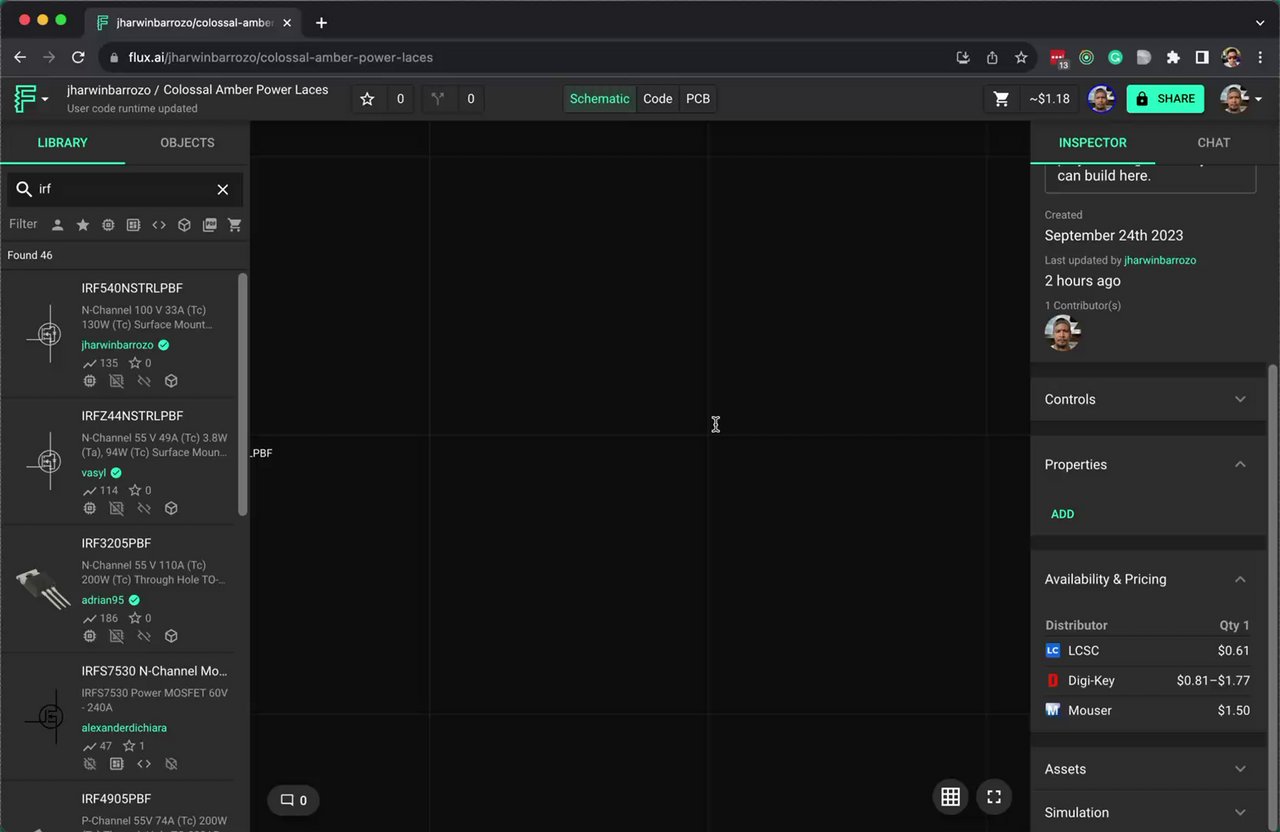This screenshot has height=832, width=1280.
Task: Bookmark this page in address bar
Action: coord(1021,58)
